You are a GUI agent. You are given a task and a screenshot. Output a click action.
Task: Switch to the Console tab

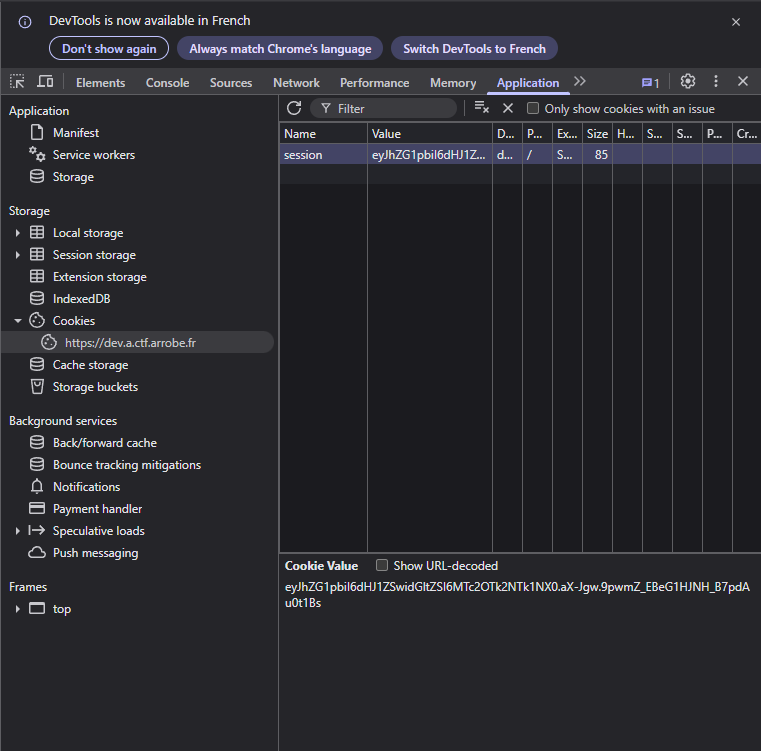tap(167, 83)
